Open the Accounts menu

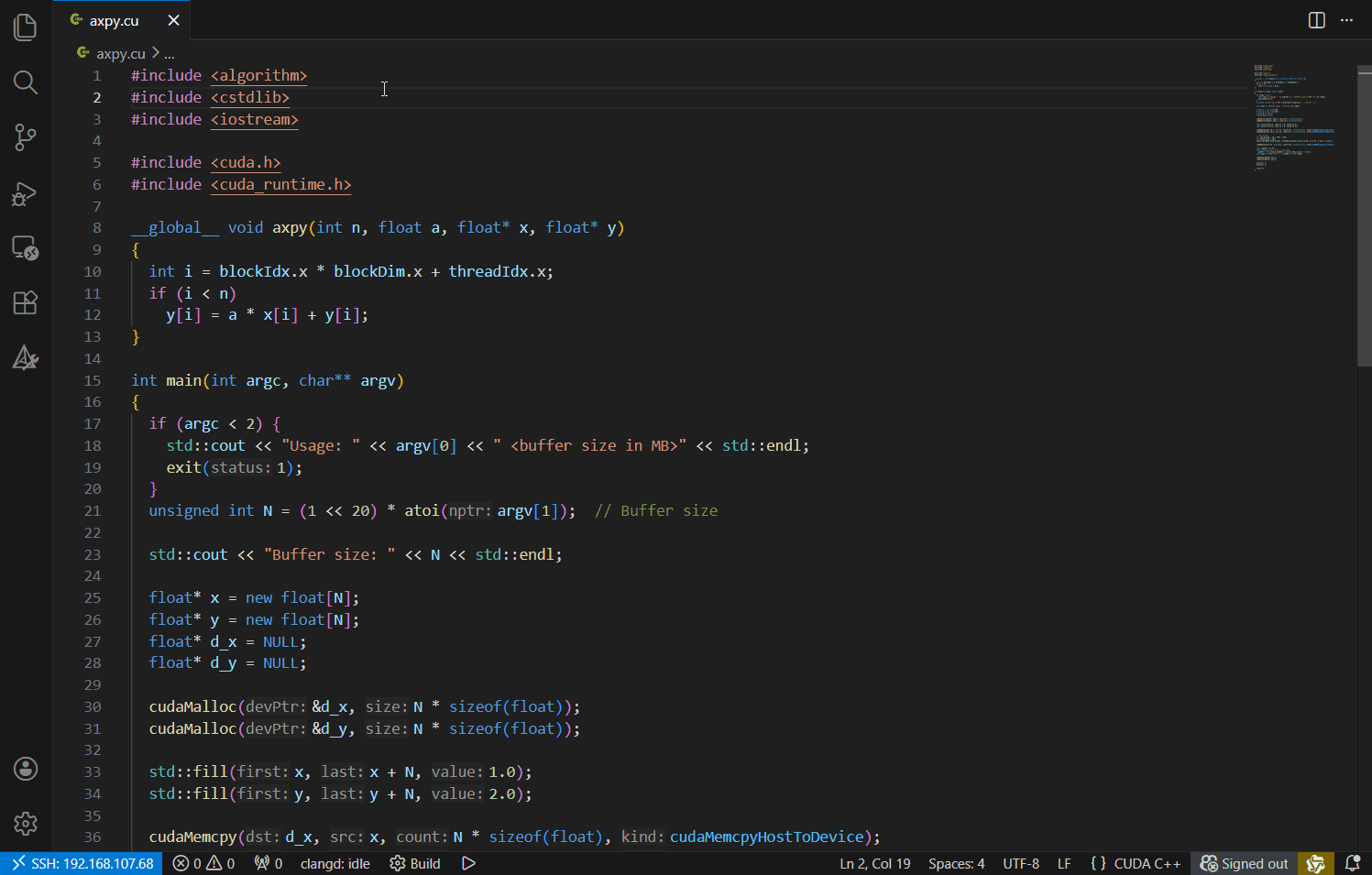(x=26, y=769)
